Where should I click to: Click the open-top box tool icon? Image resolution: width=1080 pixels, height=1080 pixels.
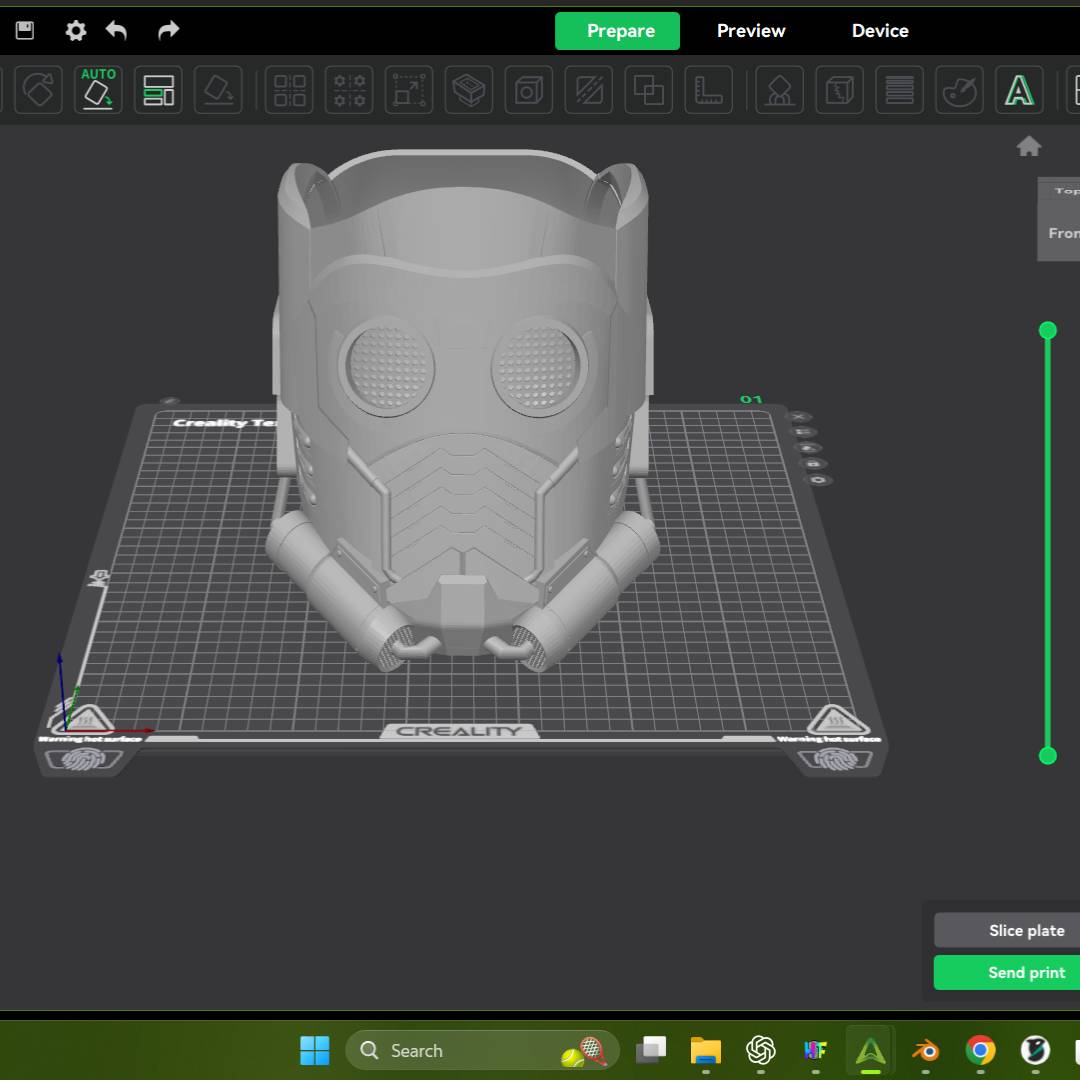(469, 90)
